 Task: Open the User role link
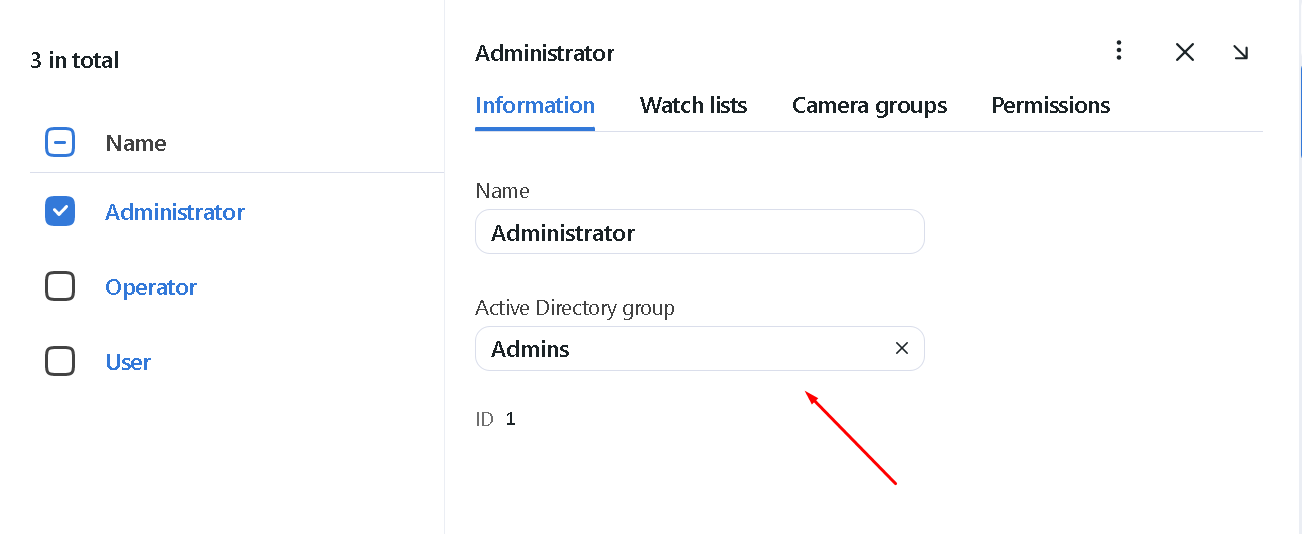tap(128, 362)
